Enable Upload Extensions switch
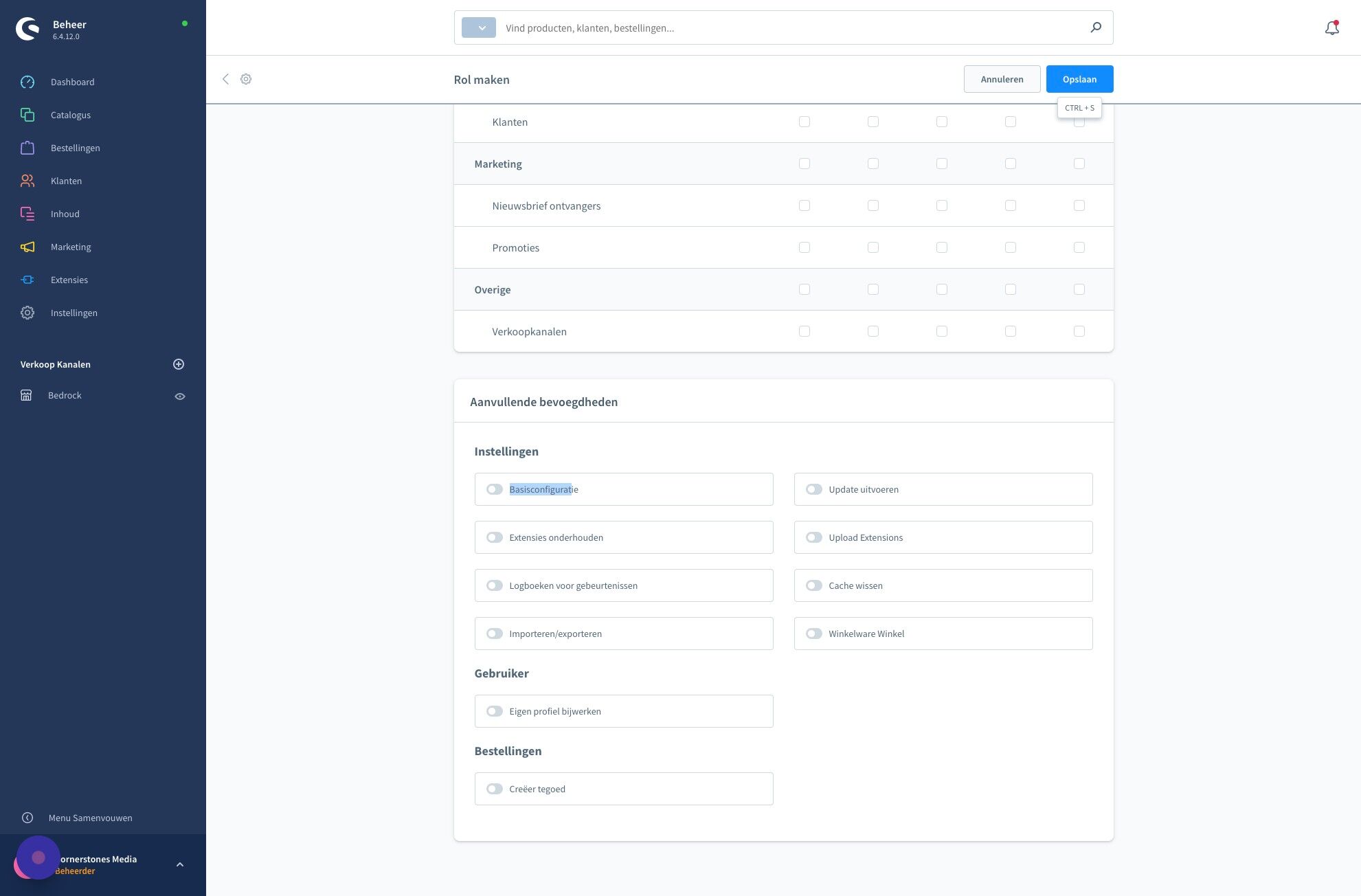The width and height of the screenshot is (1361, 896). [x=814, y=537]
